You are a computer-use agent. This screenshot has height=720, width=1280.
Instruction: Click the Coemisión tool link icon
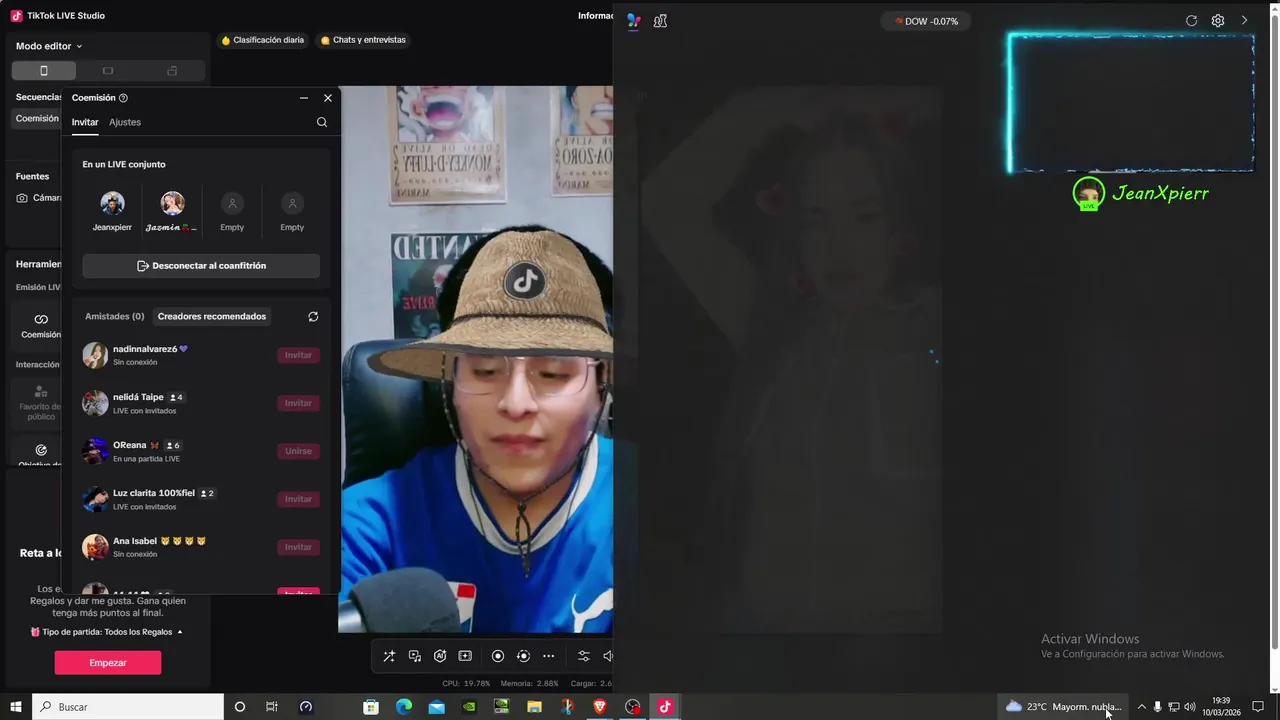coord(41,319)
